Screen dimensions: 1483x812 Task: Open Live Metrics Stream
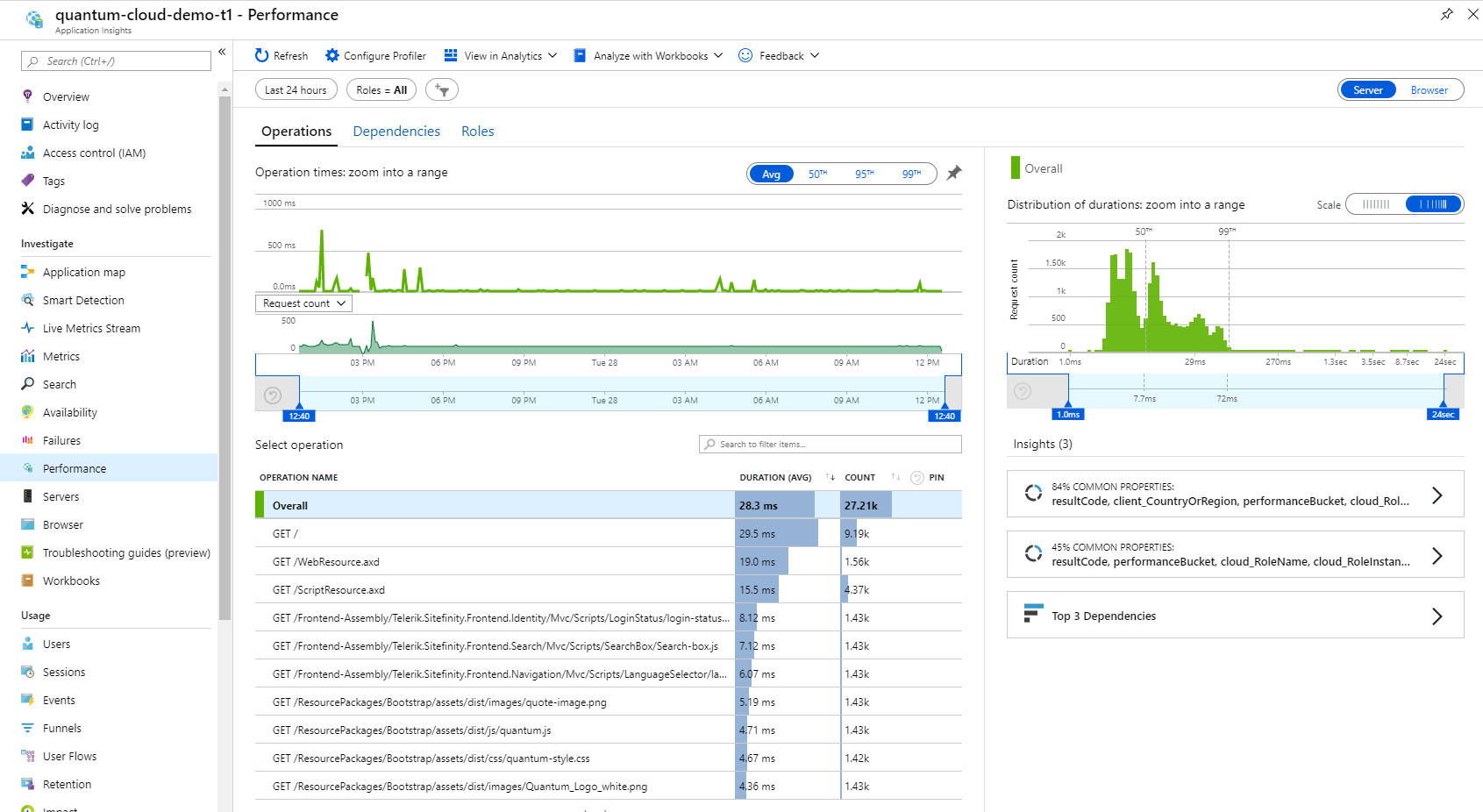[x=91, y=328]
